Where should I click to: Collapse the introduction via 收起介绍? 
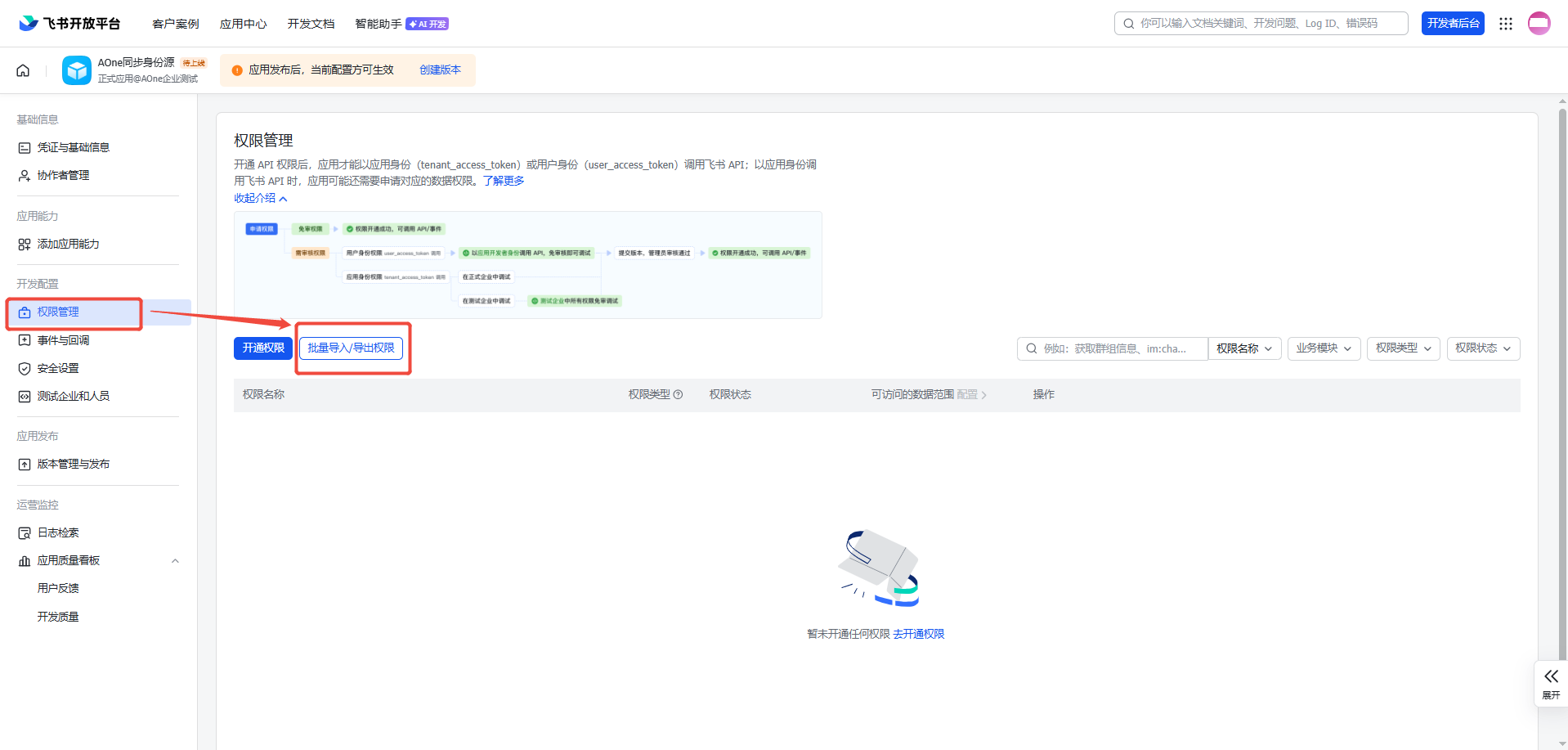pyautogui.click(x=261, y=198)
